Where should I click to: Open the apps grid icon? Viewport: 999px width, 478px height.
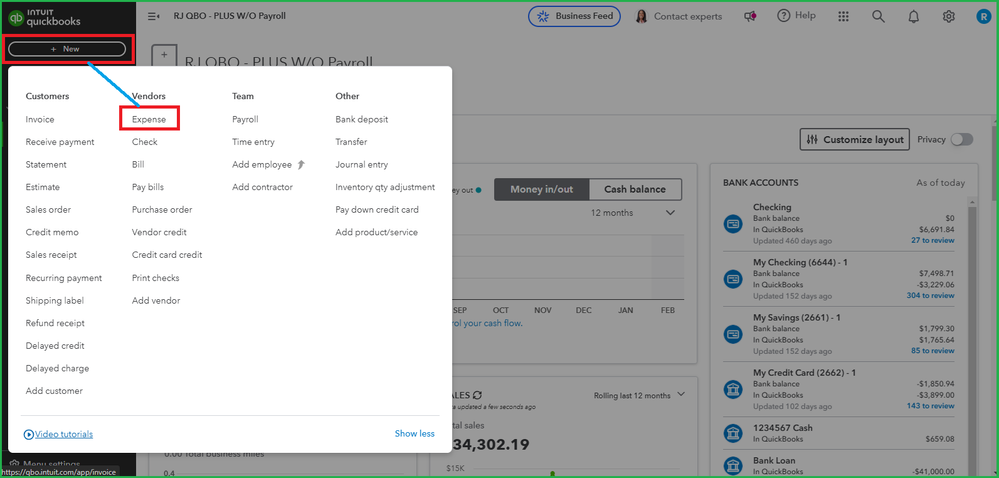pyautogui.click(x=843, y=17)
